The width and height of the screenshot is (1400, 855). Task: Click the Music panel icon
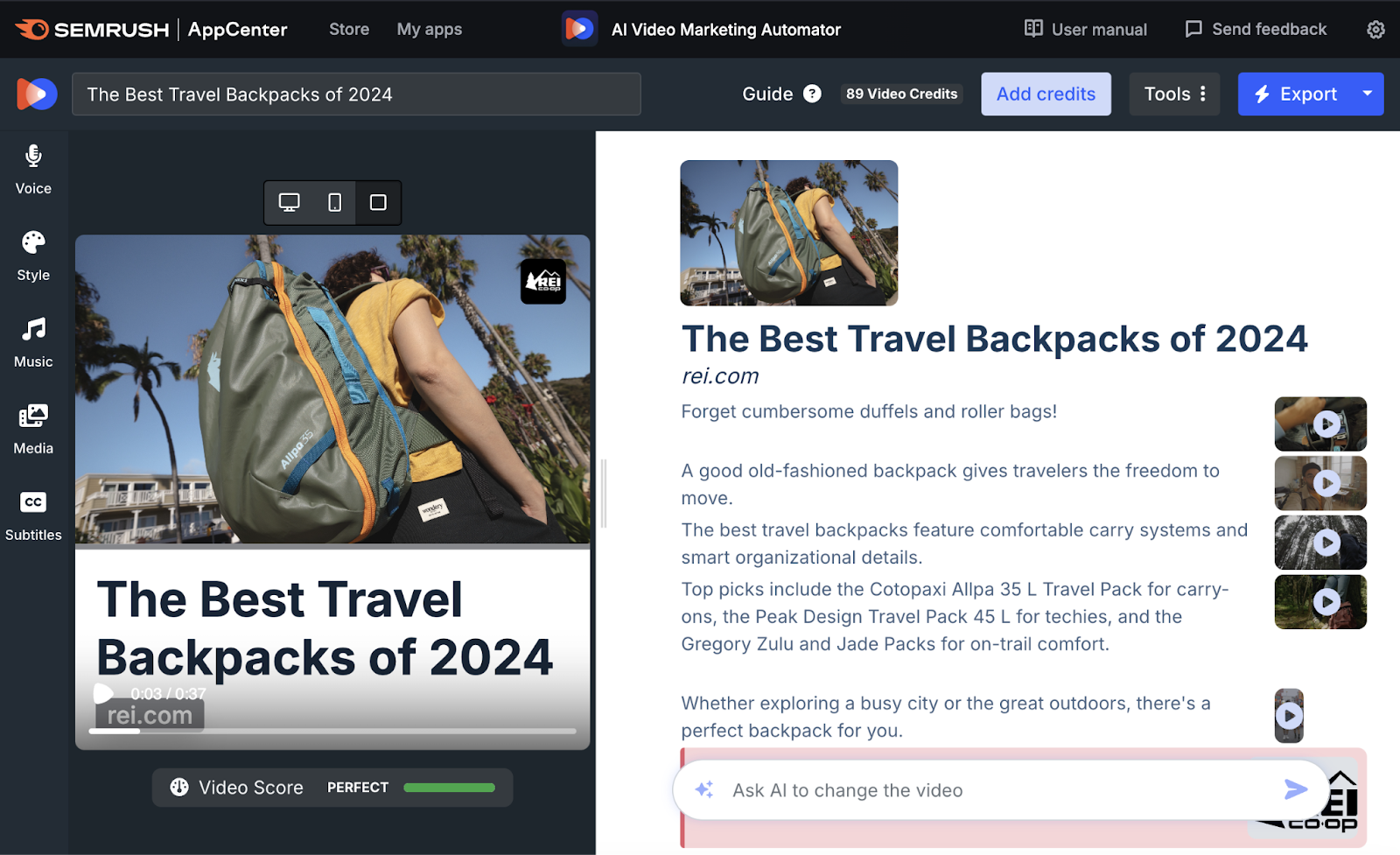[x=32, y=340]
